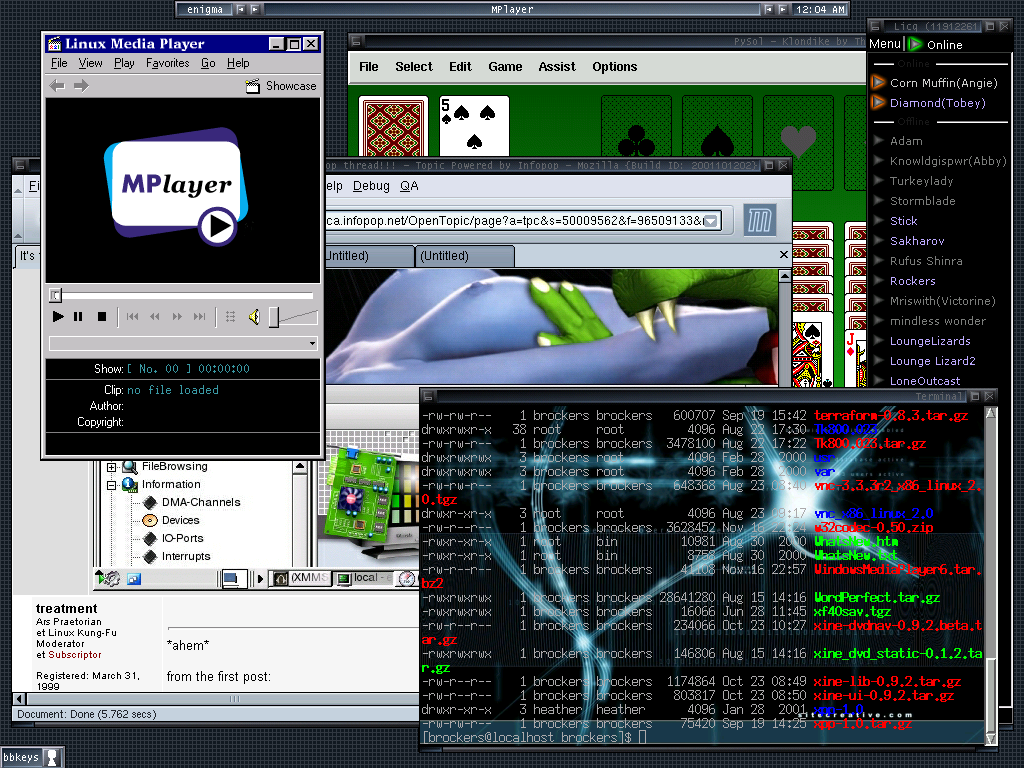Open the clip selection dropdown in media player
Screen dimensions: 1024x768
312,344
